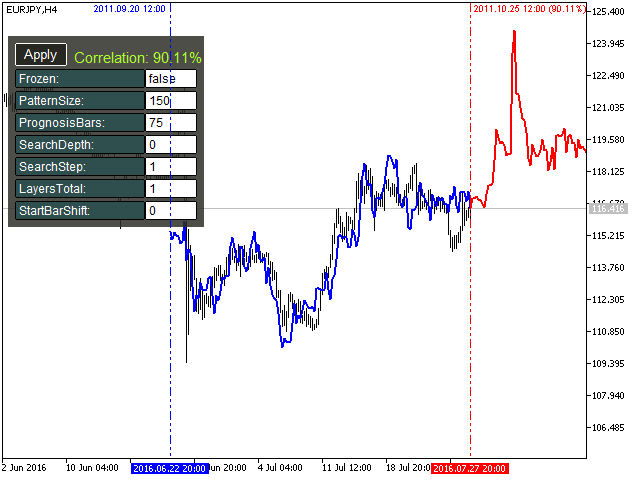The height and width of the screenshot is (480, 640).
Task: Select the Frozen parameter label
Action: 80,79
